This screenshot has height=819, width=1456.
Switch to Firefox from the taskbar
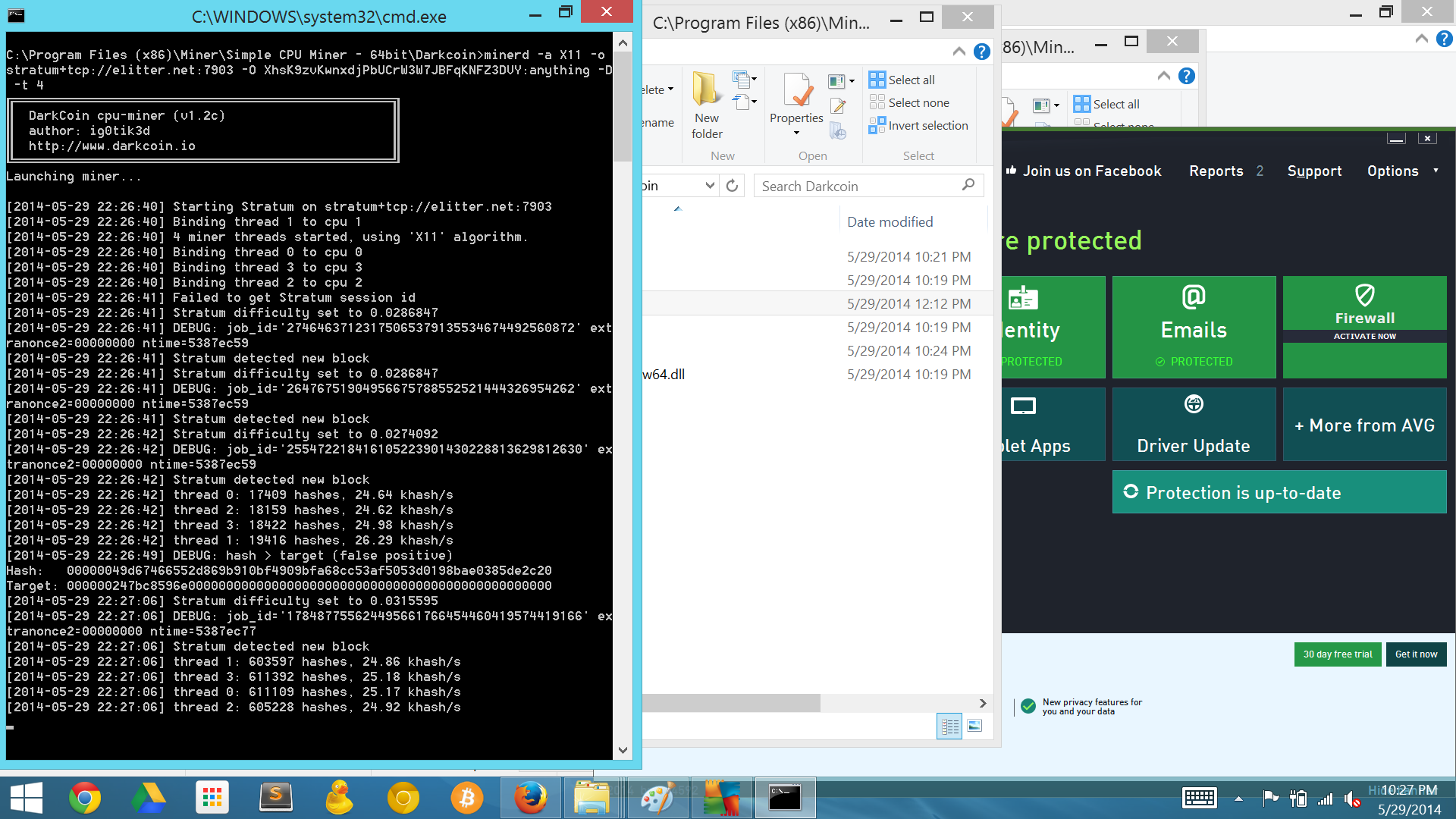[531, 798]
